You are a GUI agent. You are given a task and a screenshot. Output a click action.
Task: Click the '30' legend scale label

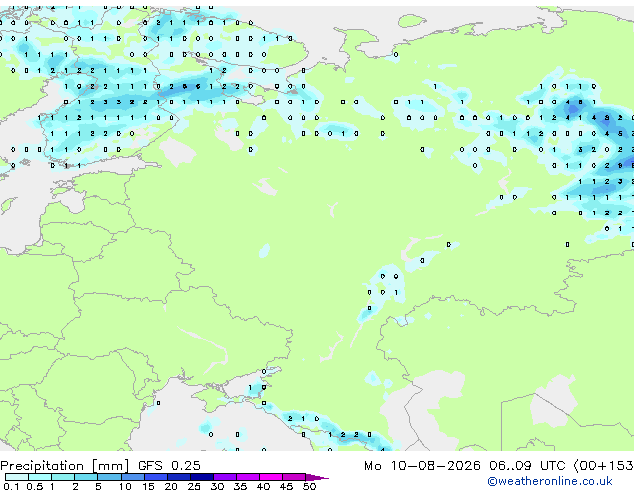[217, 486]
